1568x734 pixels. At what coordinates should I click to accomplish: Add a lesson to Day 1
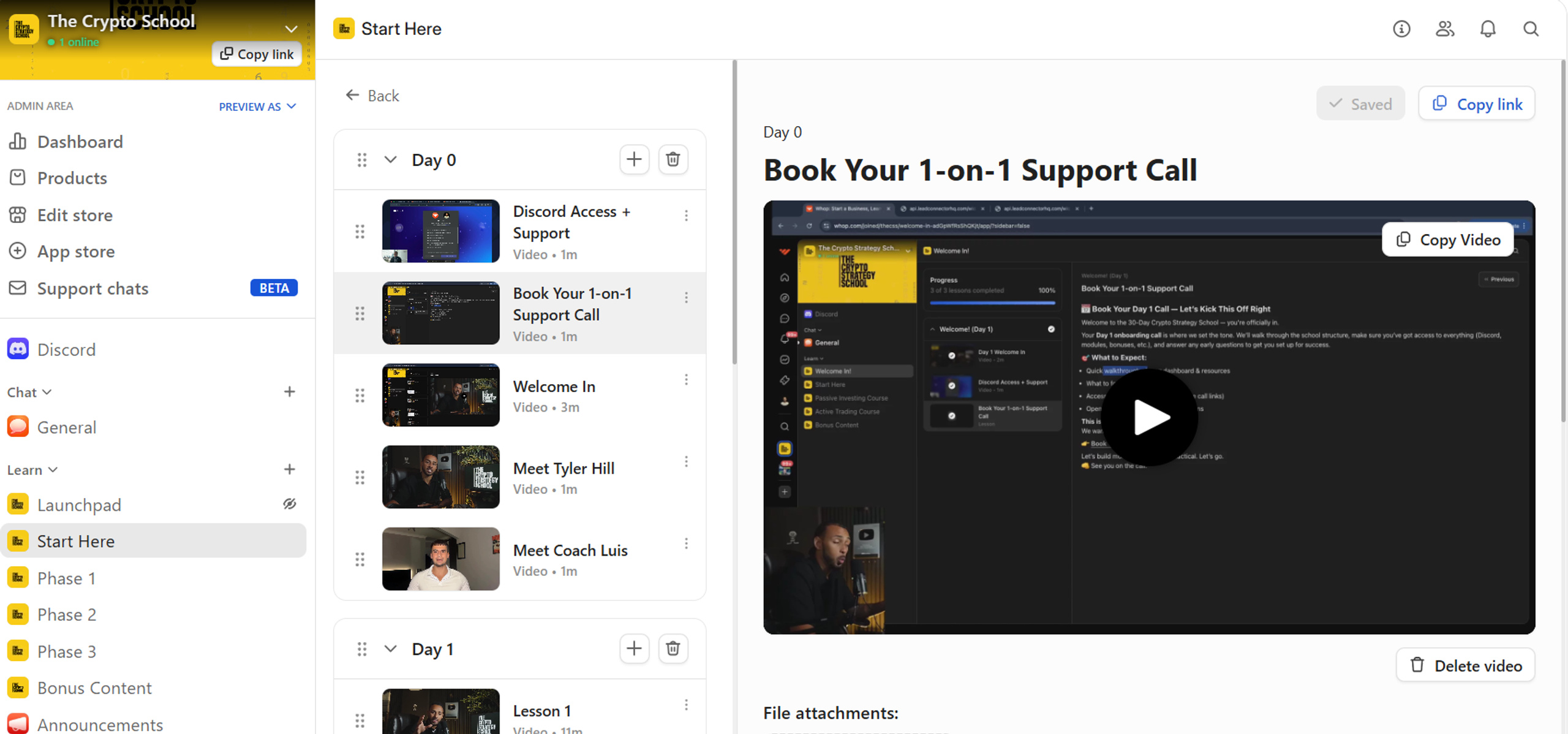pos(634,648)
